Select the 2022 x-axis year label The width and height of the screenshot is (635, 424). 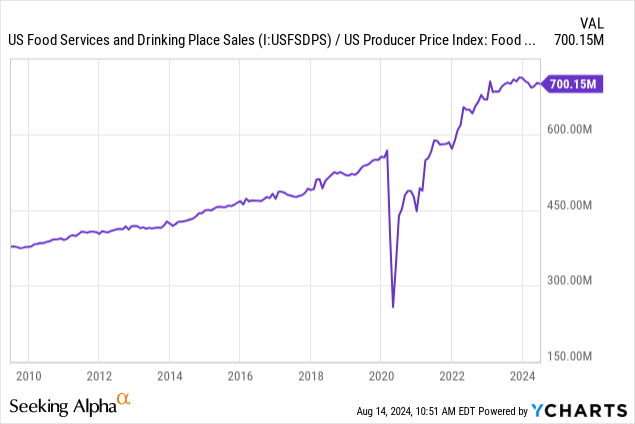[451, 376]
